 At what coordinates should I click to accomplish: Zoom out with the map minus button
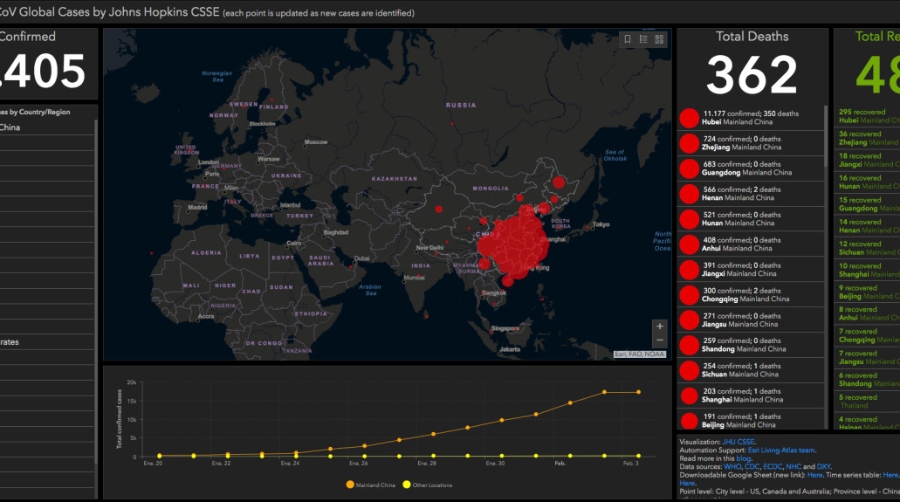coord(660,340)
